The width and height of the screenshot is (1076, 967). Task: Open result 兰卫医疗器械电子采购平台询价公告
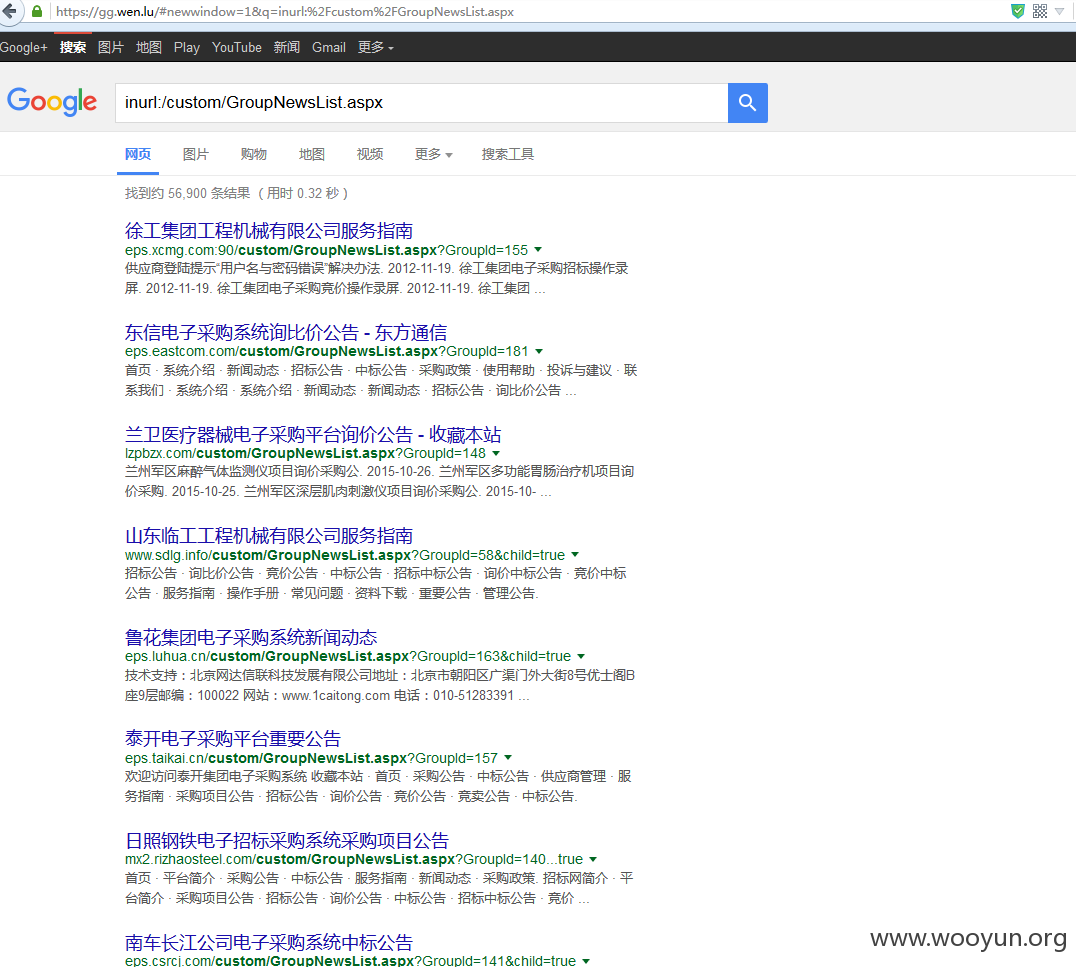click(313, 434)
